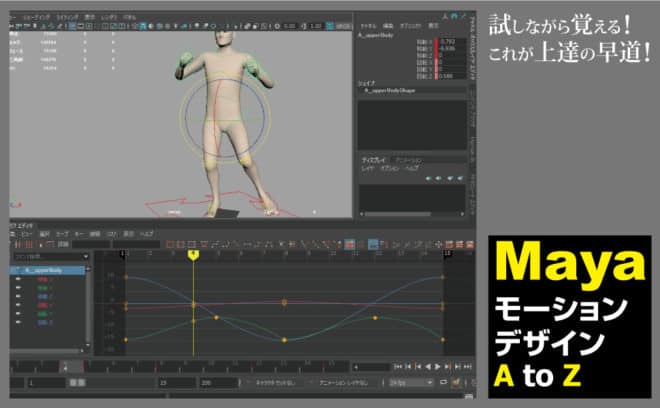Open the Time Editor from Graph Editor toolbar
Image resolution: width=660 pixels, height=408 pixels.
pos(470,244)
